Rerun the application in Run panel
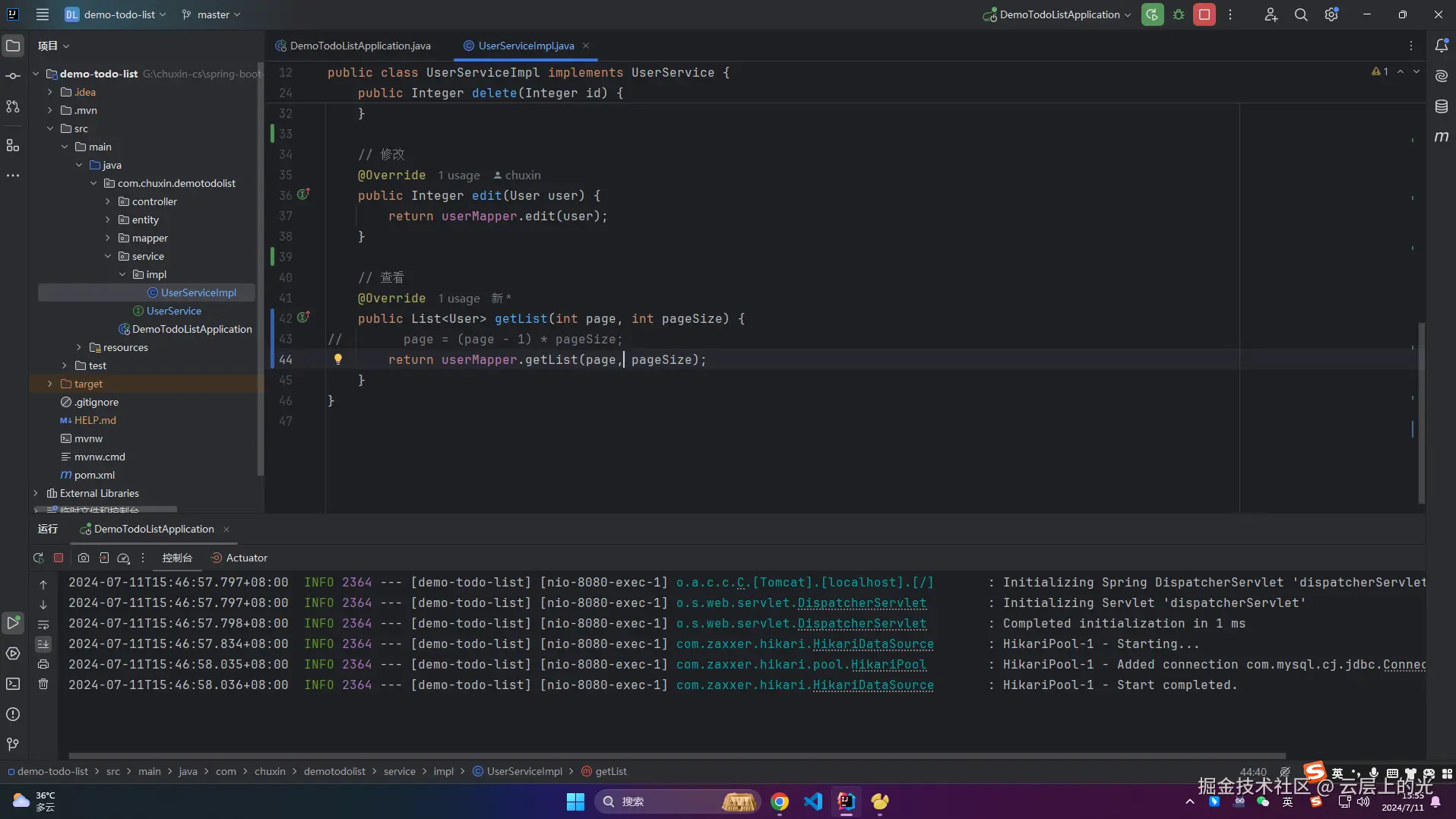This screenshot has width=1456, height=819. click(38, 558)
